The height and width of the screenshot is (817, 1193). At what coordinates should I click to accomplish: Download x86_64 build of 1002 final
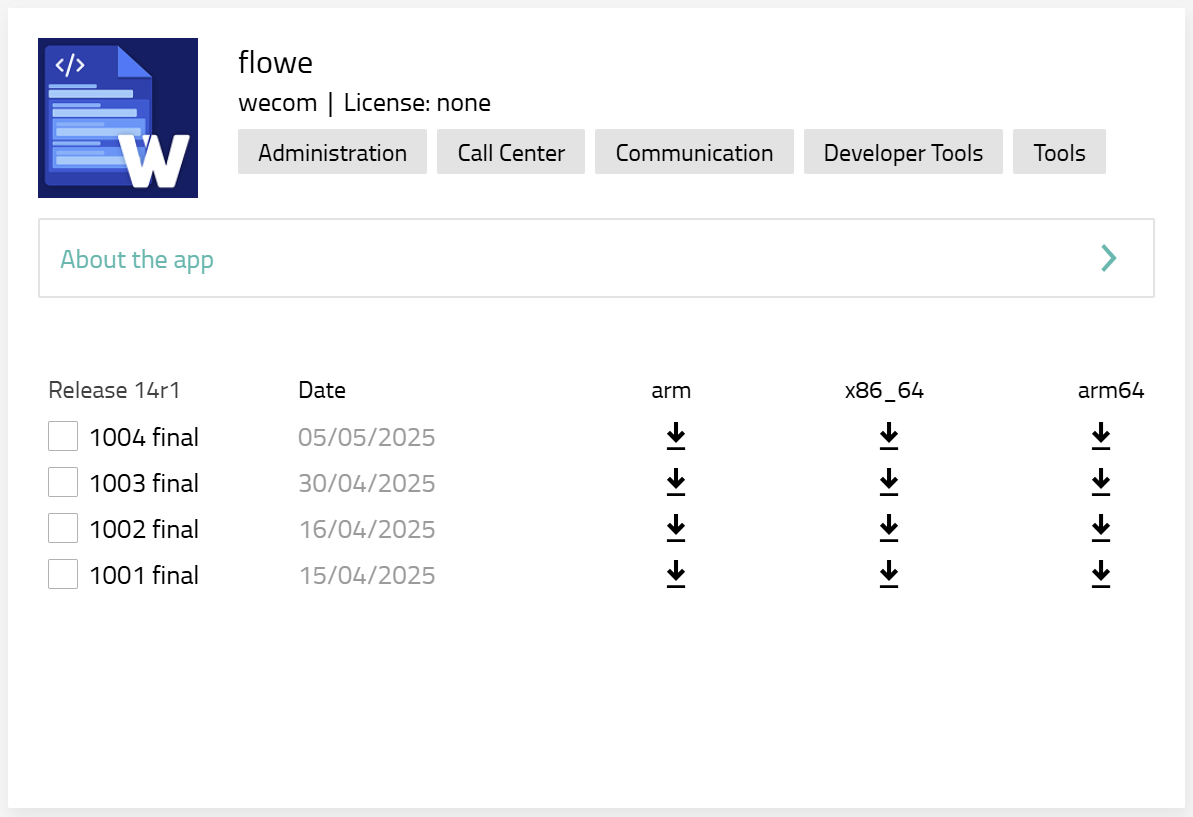[889, 528]
